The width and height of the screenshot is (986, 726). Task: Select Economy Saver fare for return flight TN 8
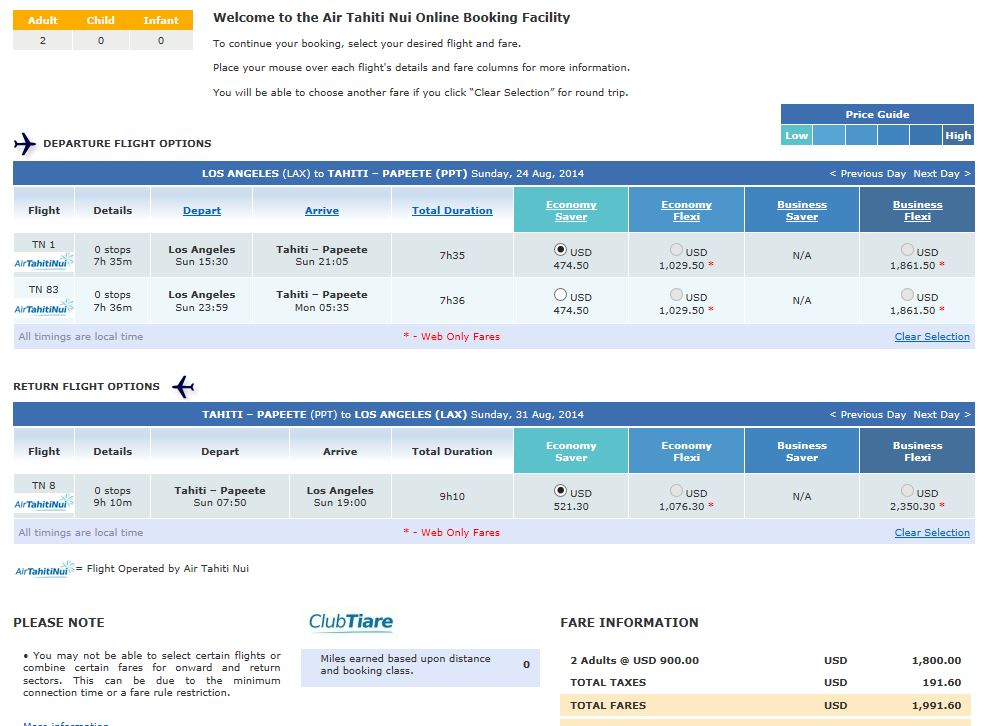pos(560,490)
